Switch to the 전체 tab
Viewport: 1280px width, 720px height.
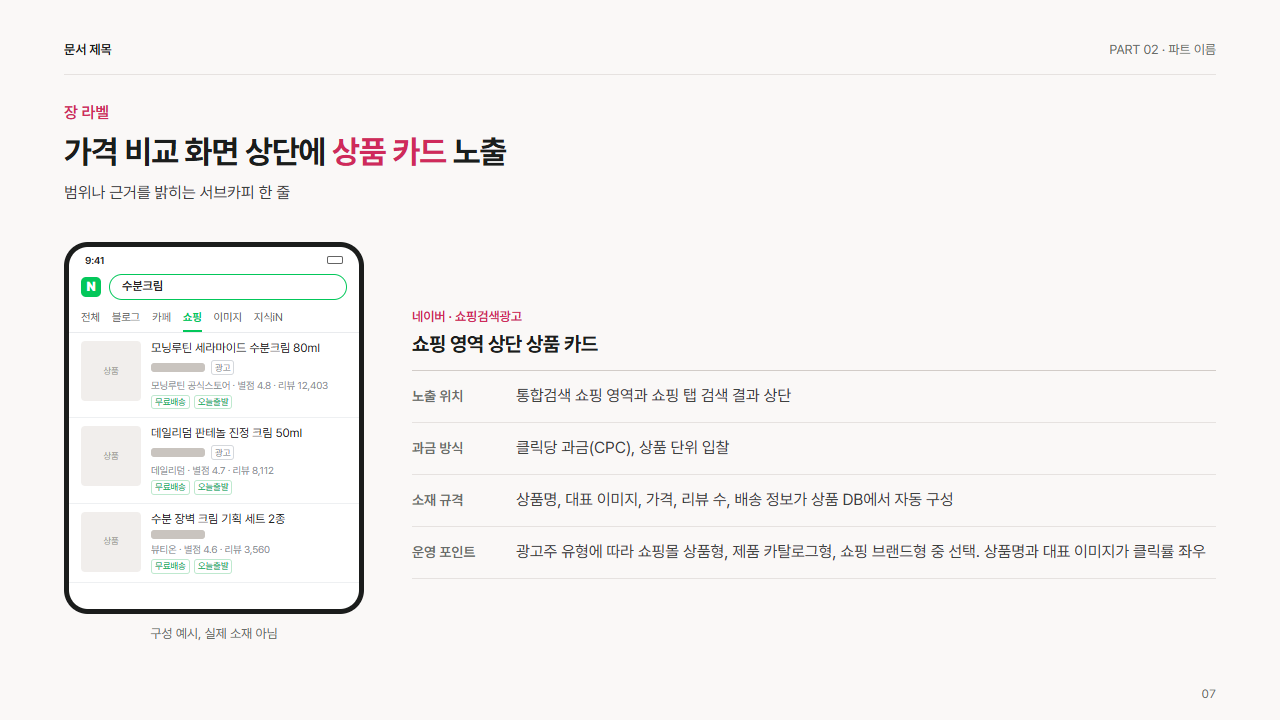coord(90,317)
